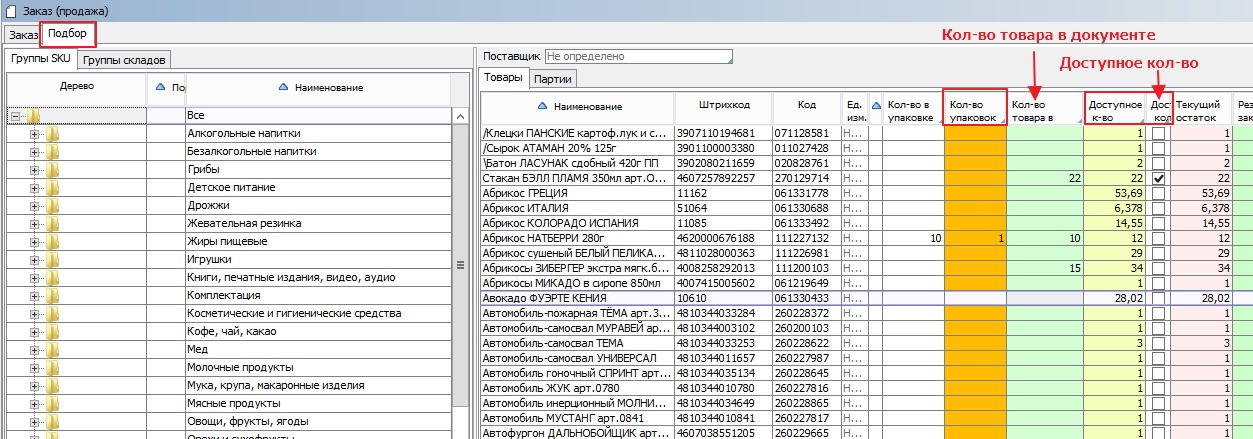
Task: Click the root folder icon for Все
Action: (x=33, y=116)
